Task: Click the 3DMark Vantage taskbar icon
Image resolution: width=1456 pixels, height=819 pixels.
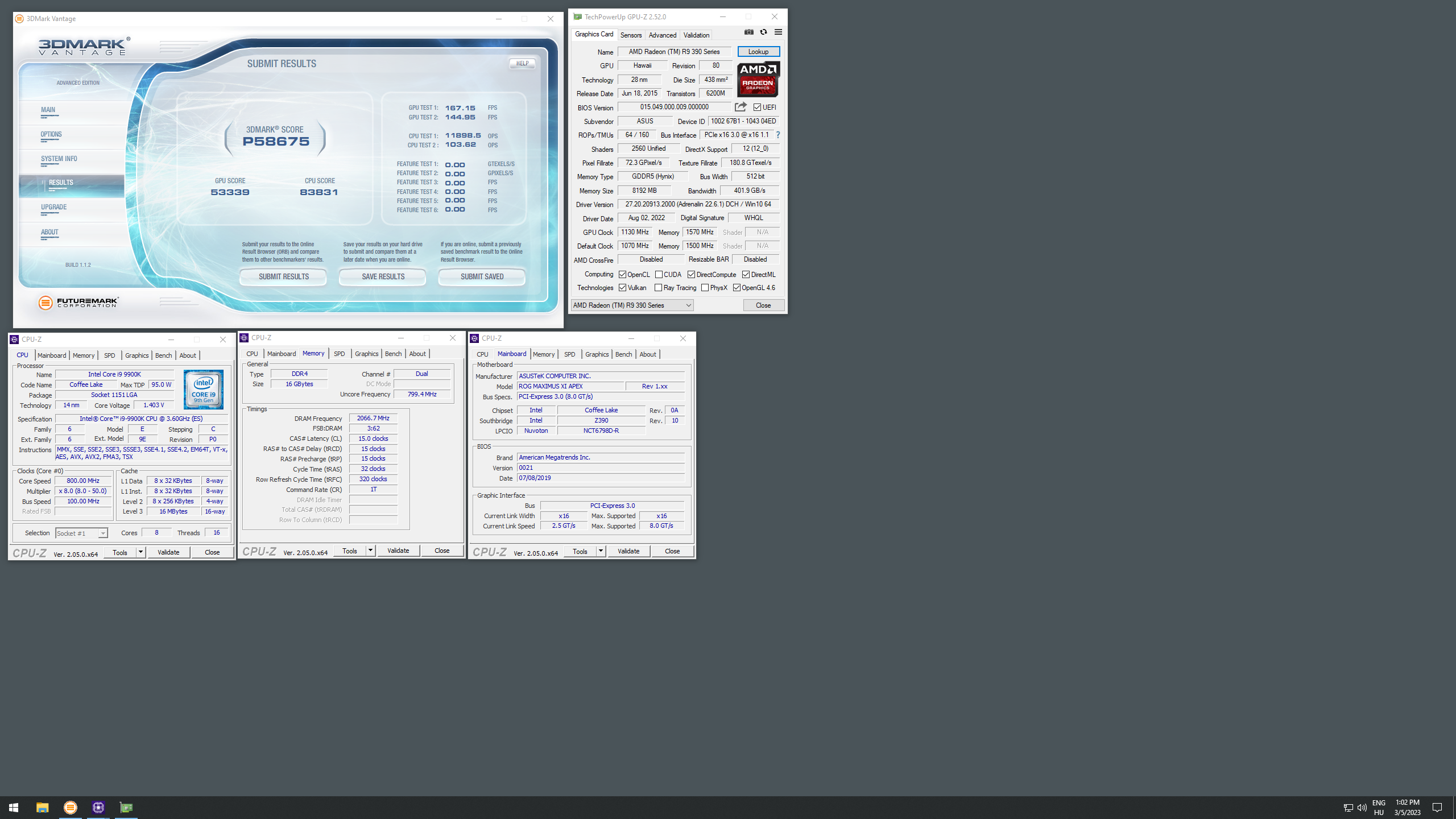Action: point(71,808)
